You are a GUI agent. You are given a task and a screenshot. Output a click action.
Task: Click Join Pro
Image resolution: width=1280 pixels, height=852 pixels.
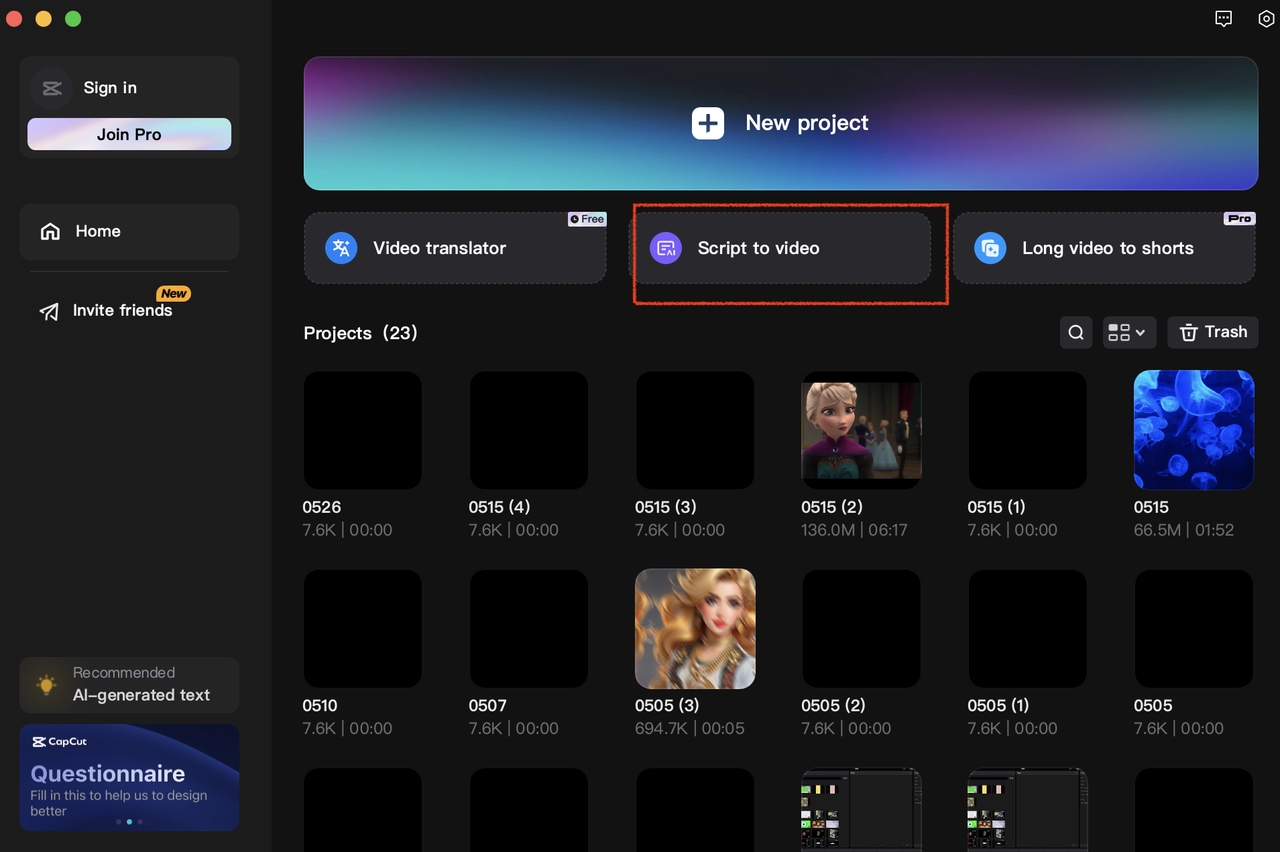pos(129,134)
